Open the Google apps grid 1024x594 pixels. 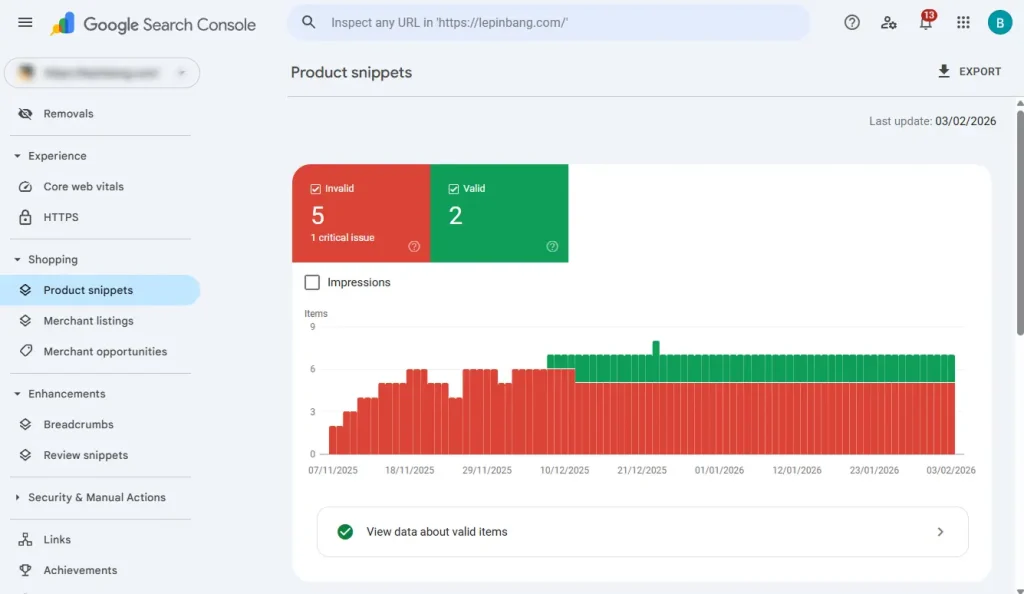click(963, 23)
